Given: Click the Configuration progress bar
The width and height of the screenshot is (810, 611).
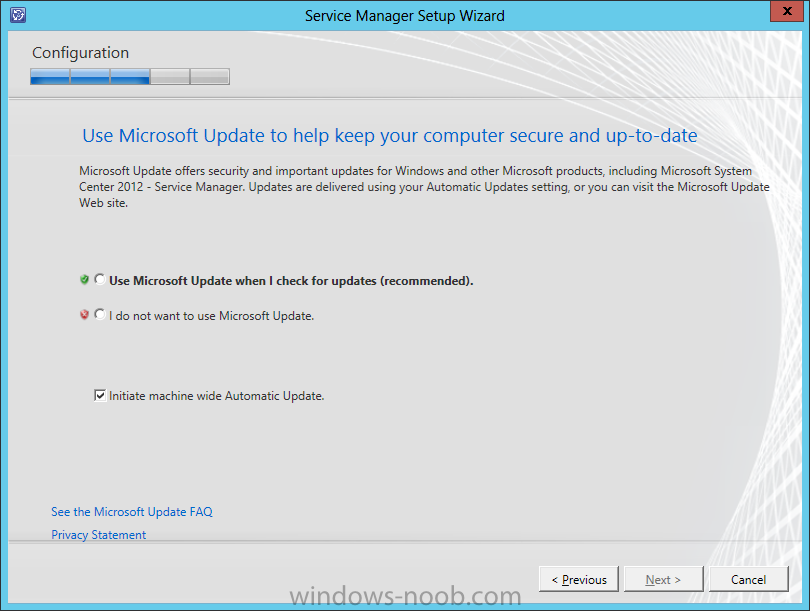Looking at the screenshot, I should [130, 76].
